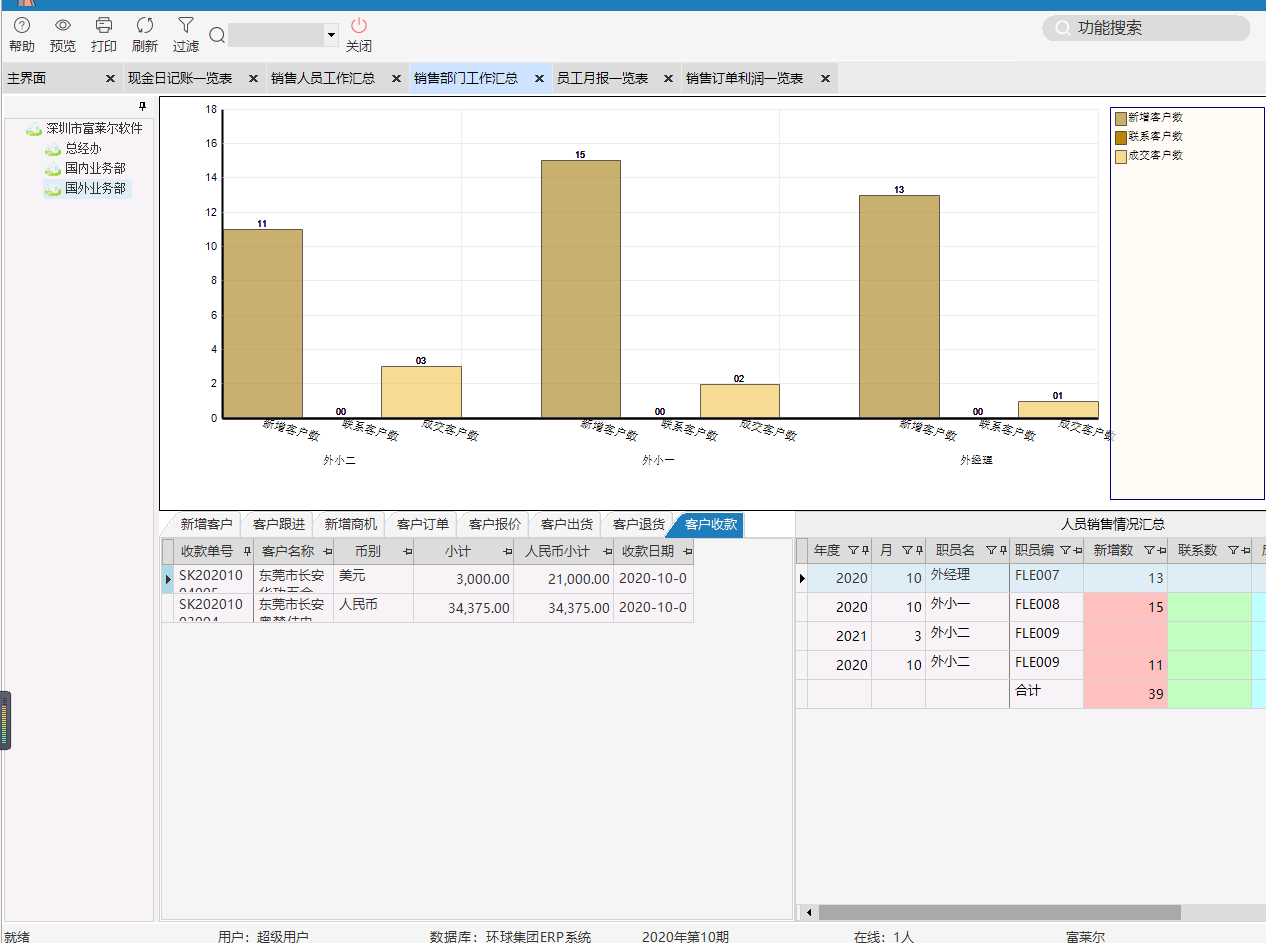Click the 预览 preview eye icon
This screenshot has width=1266, height=943.
point(62,26)
